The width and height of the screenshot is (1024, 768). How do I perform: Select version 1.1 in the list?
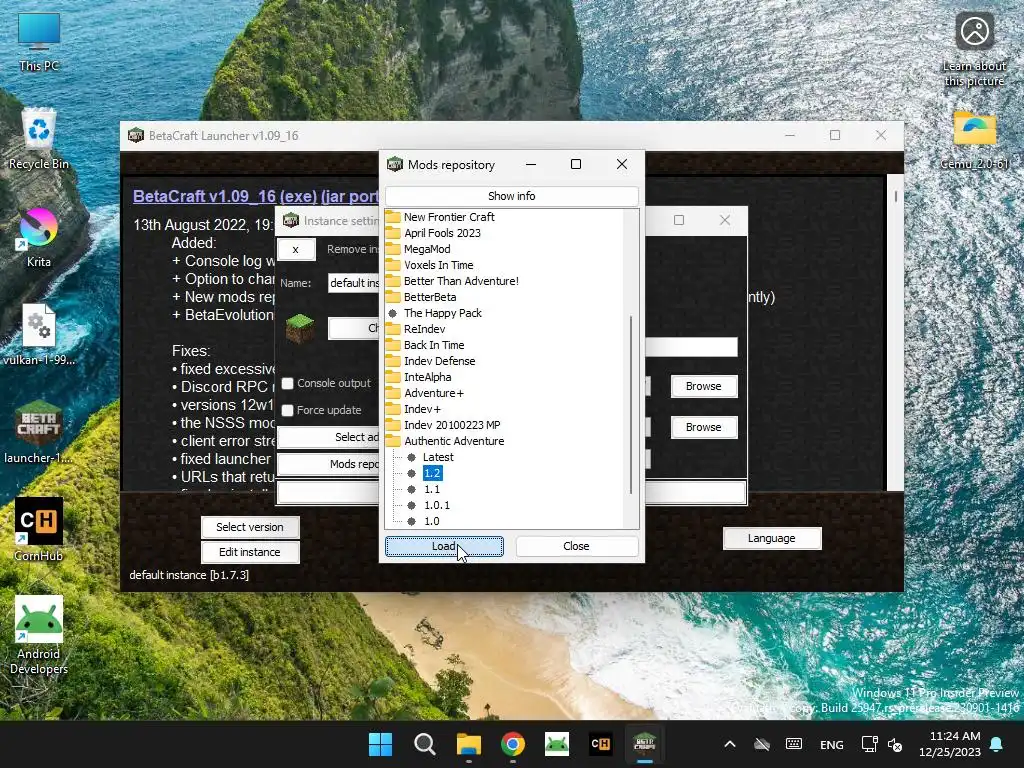tap(432, 489)
